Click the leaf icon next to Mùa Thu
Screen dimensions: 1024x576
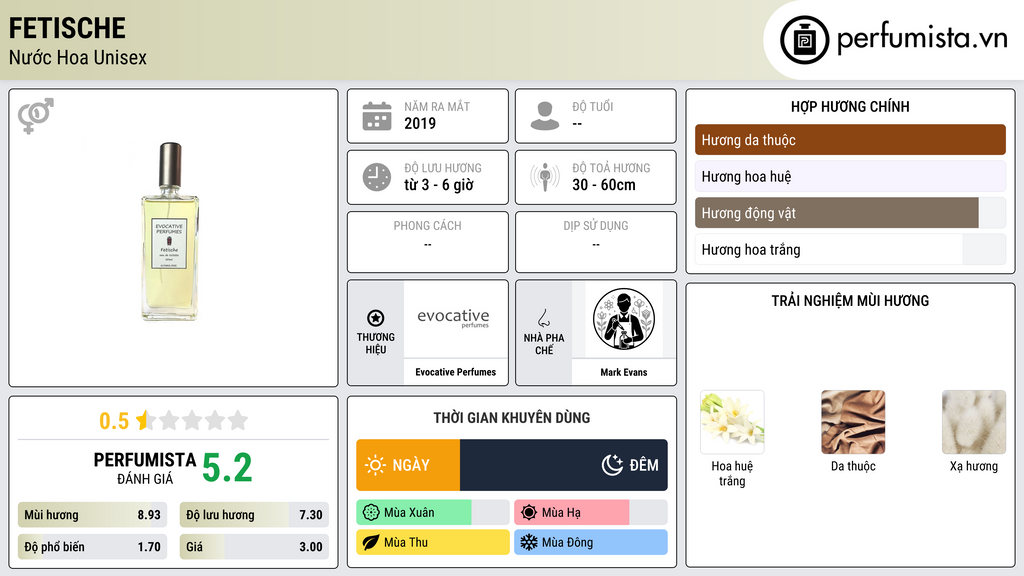pyautogui.click(x=371, y=542)
